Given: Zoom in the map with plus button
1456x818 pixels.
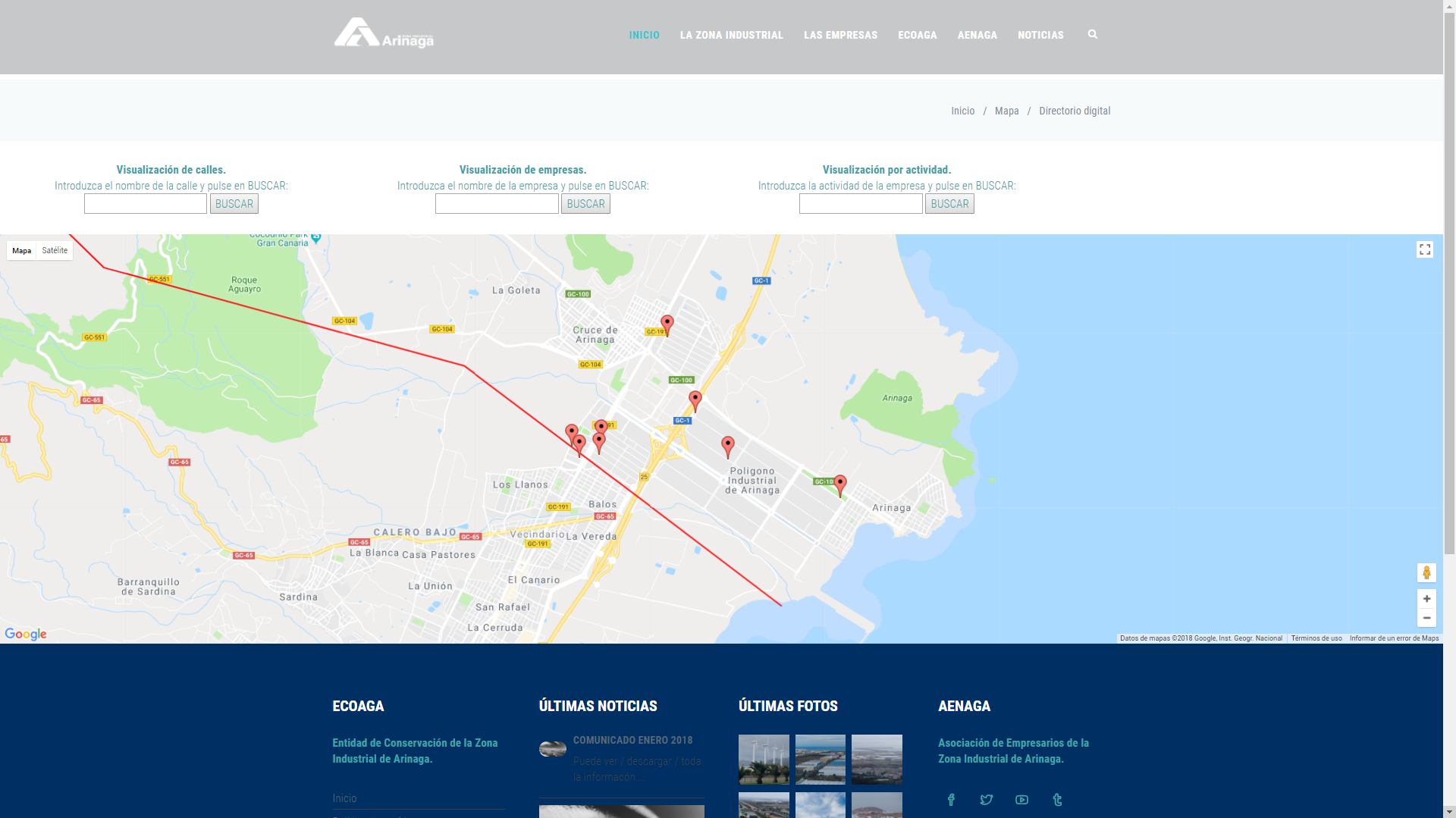Looking at the screenshot, I should coord(1426,599).
